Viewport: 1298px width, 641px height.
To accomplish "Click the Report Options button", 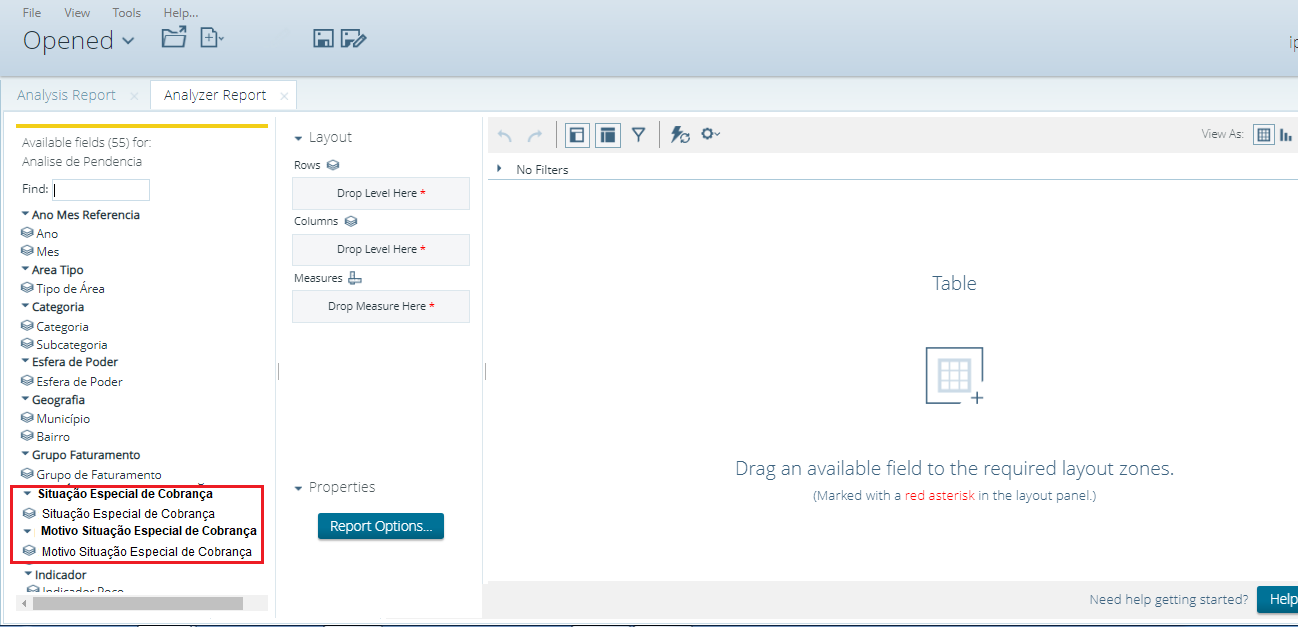I will [x=380, y=525].
